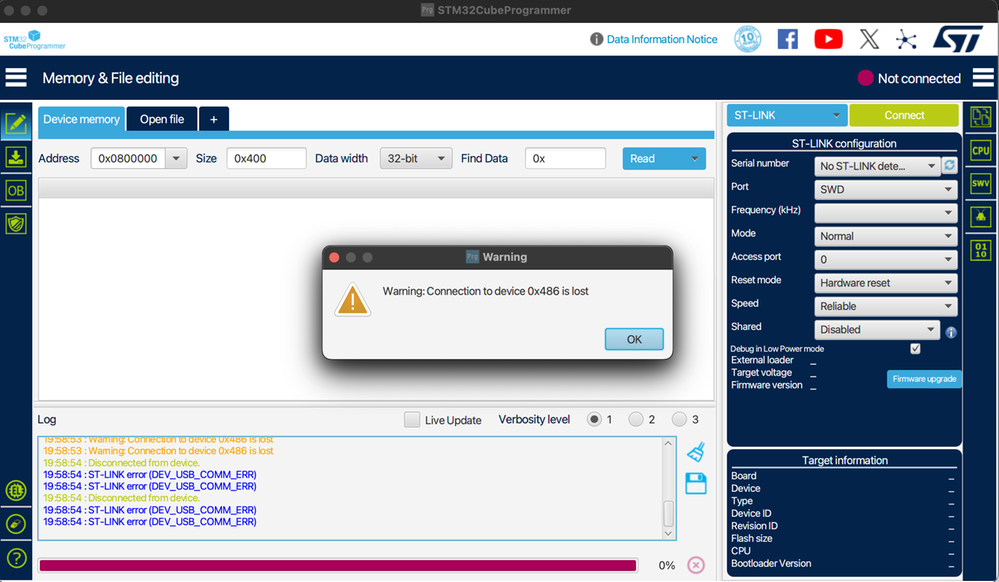Click the Not connected status indicator

(x=909, y=78)
